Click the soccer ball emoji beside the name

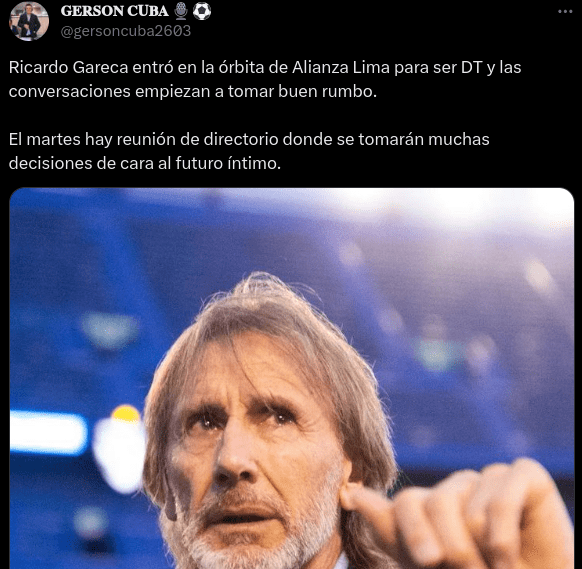[x=202, y=11]
